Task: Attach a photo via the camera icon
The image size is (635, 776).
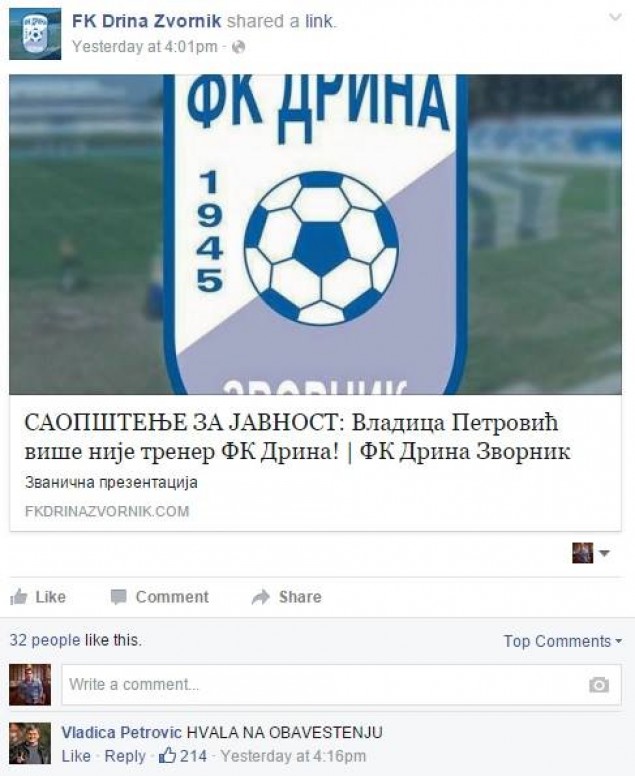Action: [599, 685]
